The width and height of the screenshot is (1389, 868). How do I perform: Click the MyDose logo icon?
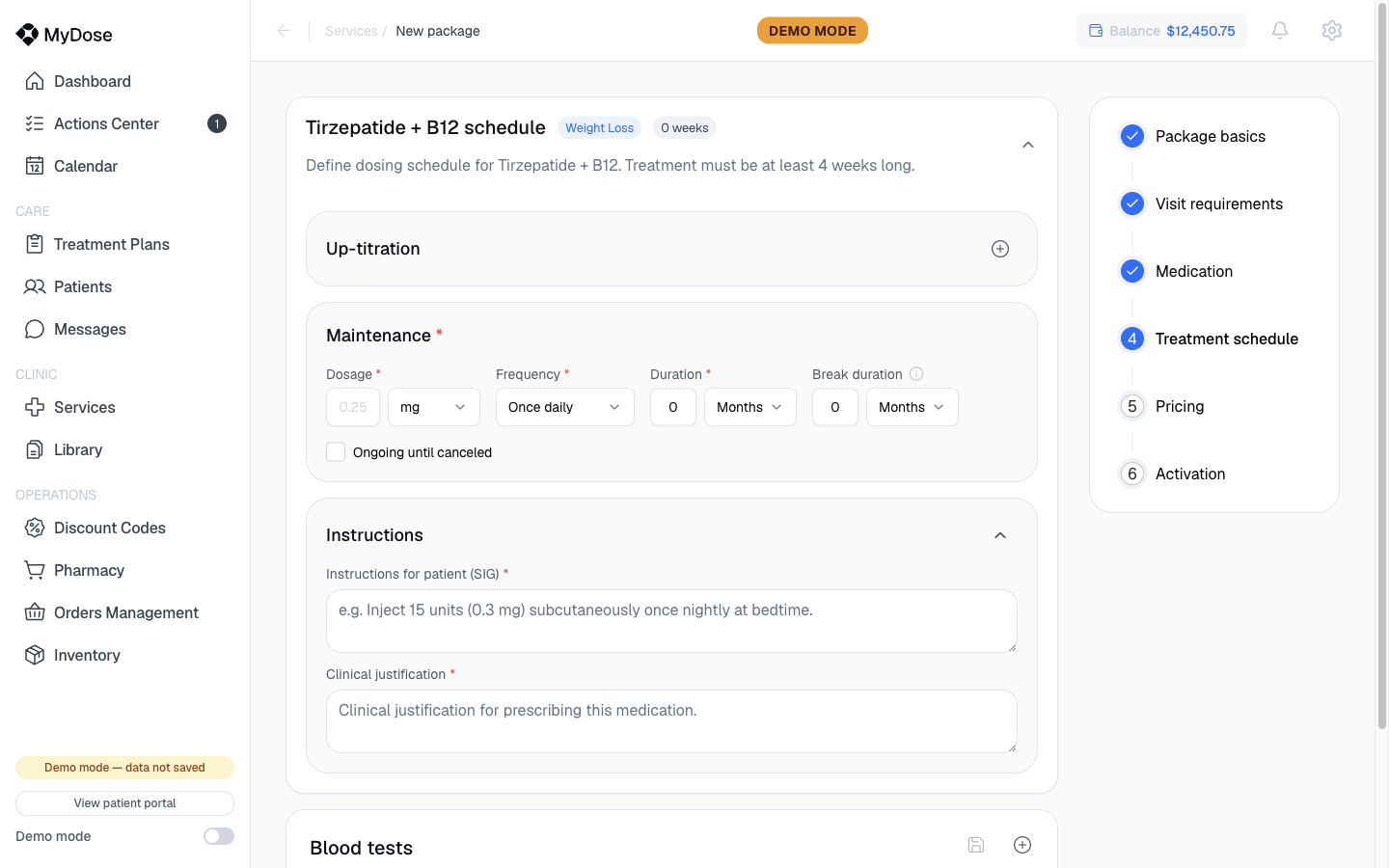point(27,35)
